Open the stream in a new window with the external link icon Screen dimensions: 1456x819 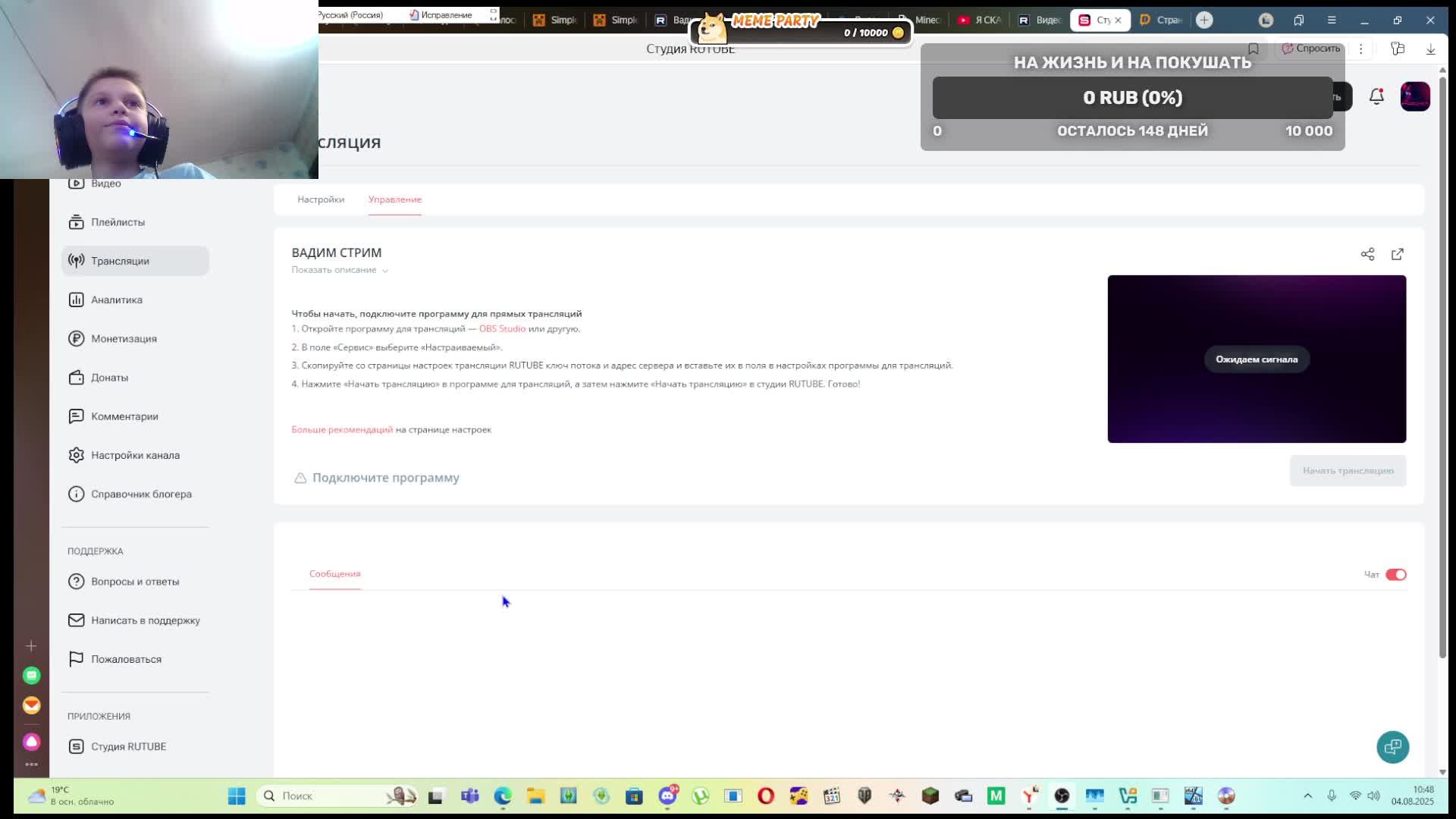[x=1398, y=254]
